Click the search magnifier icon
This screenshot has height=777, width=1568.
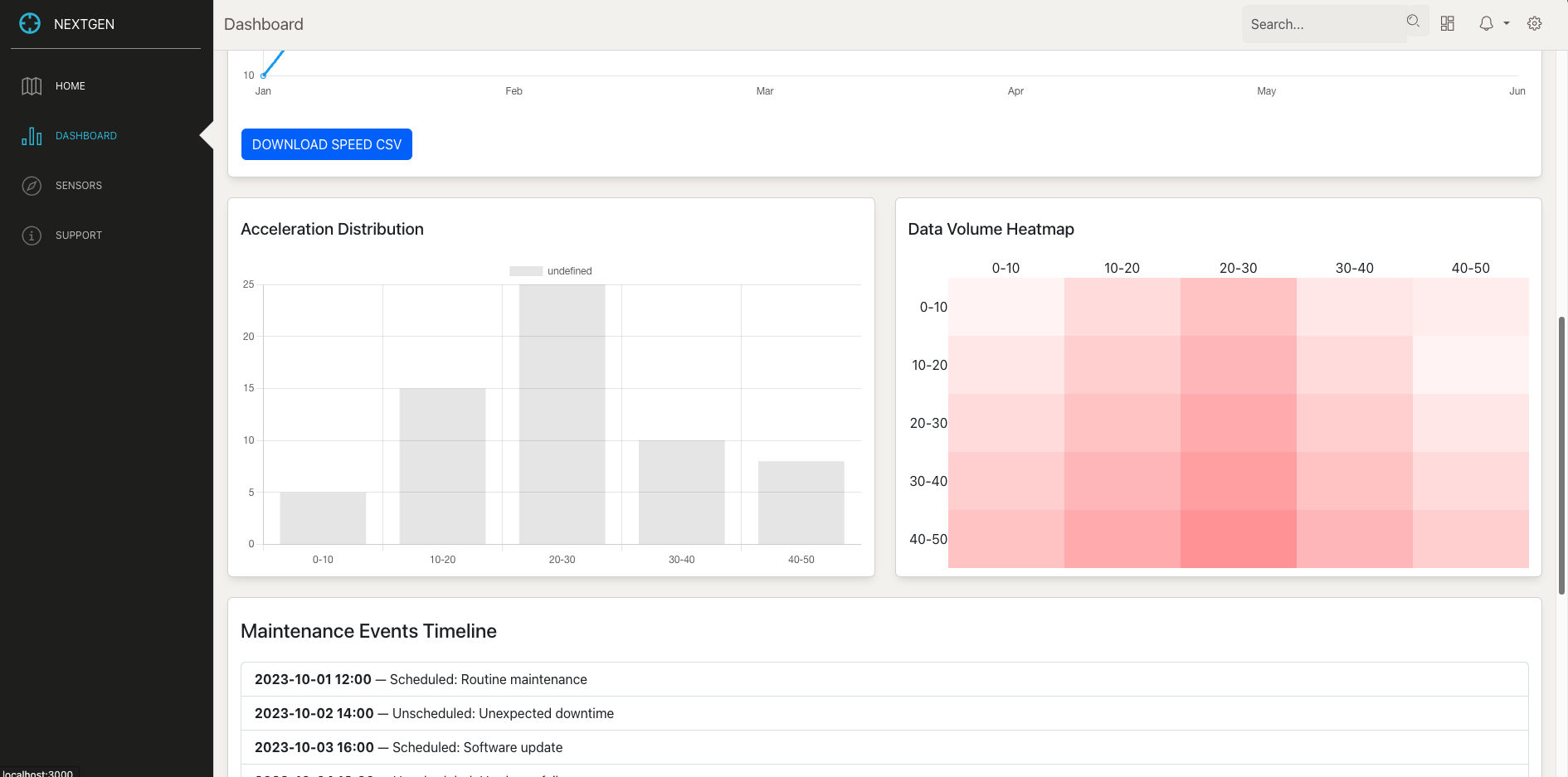(1413, 22)
